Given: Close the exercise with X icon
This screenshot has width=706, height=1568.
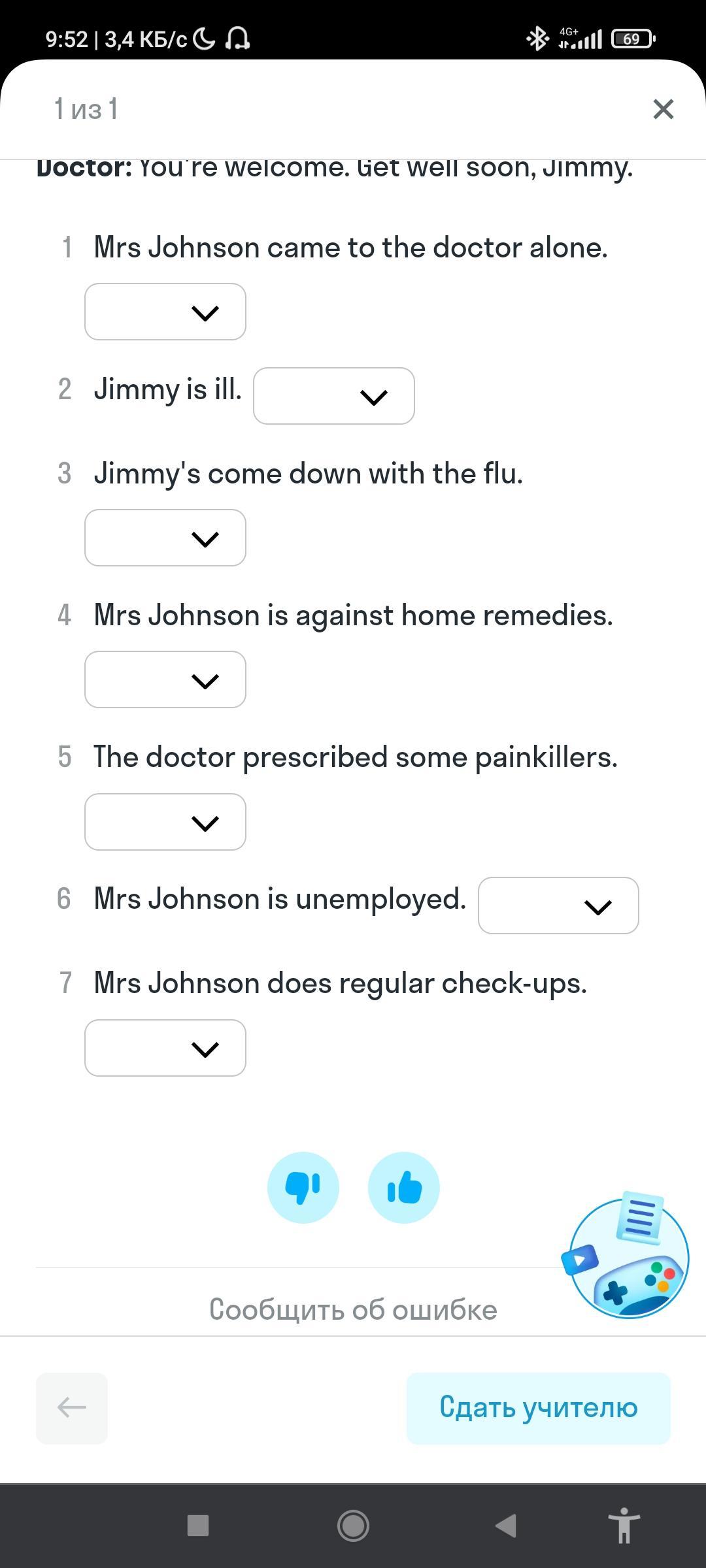Looking at the screenshot, I should pyautogui.click(x=663, y=109).
